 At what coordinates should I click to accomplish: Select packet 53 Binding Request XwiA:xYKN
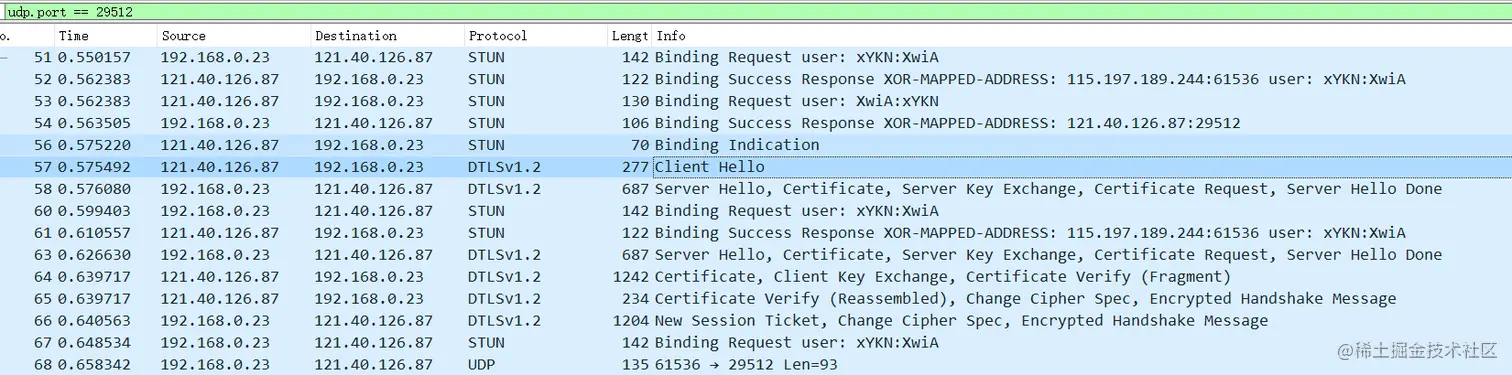[756, 101]
